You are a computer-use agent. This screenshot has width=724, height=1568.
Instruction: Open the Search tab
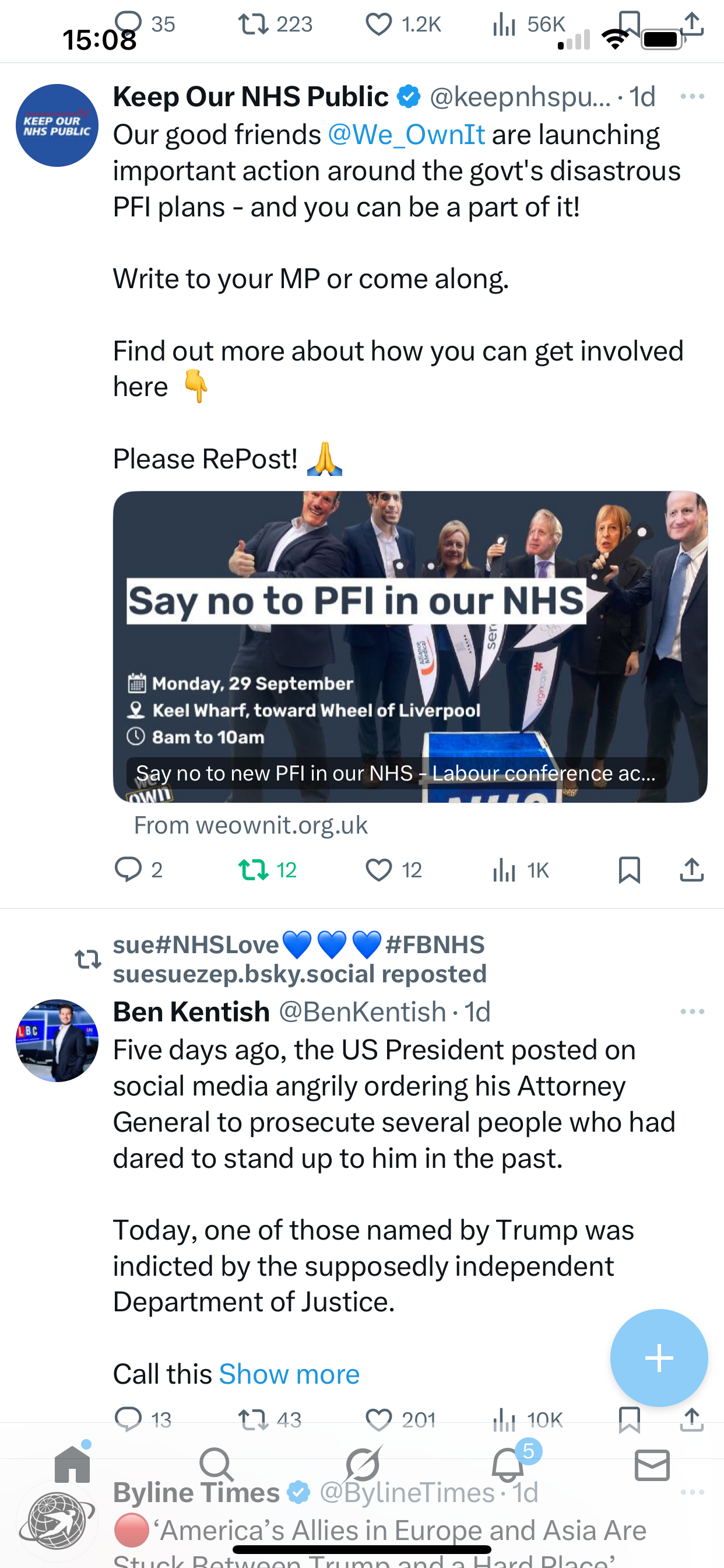pyautogui.click(x=217, y=1465)
